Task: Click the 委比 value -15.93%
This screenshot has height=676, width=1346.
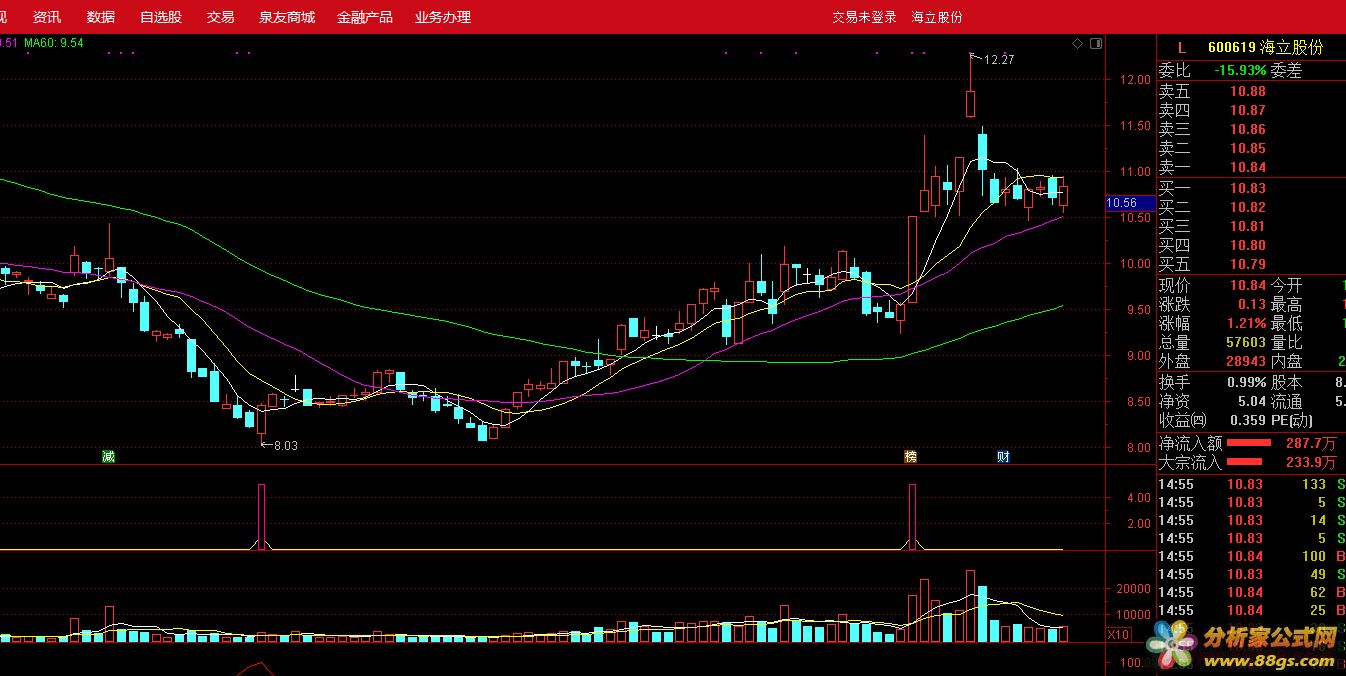Action: [1240, 70]
